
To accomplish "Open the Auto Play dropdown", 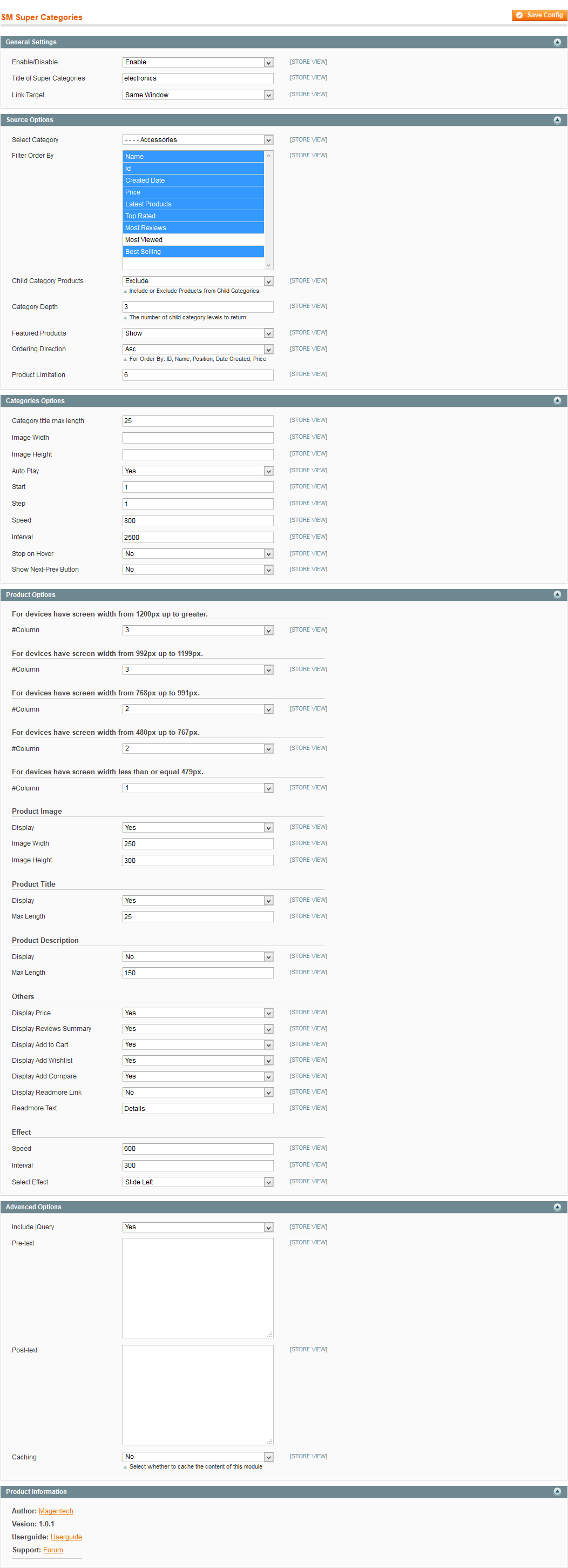I will pyautogui.click(x=198, y=472).
